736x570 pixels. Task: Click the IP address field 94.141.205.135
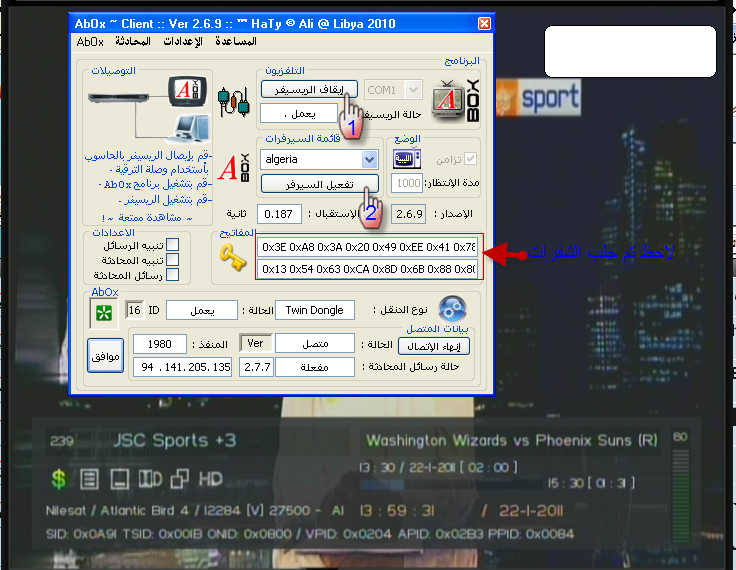pos(183,367)
